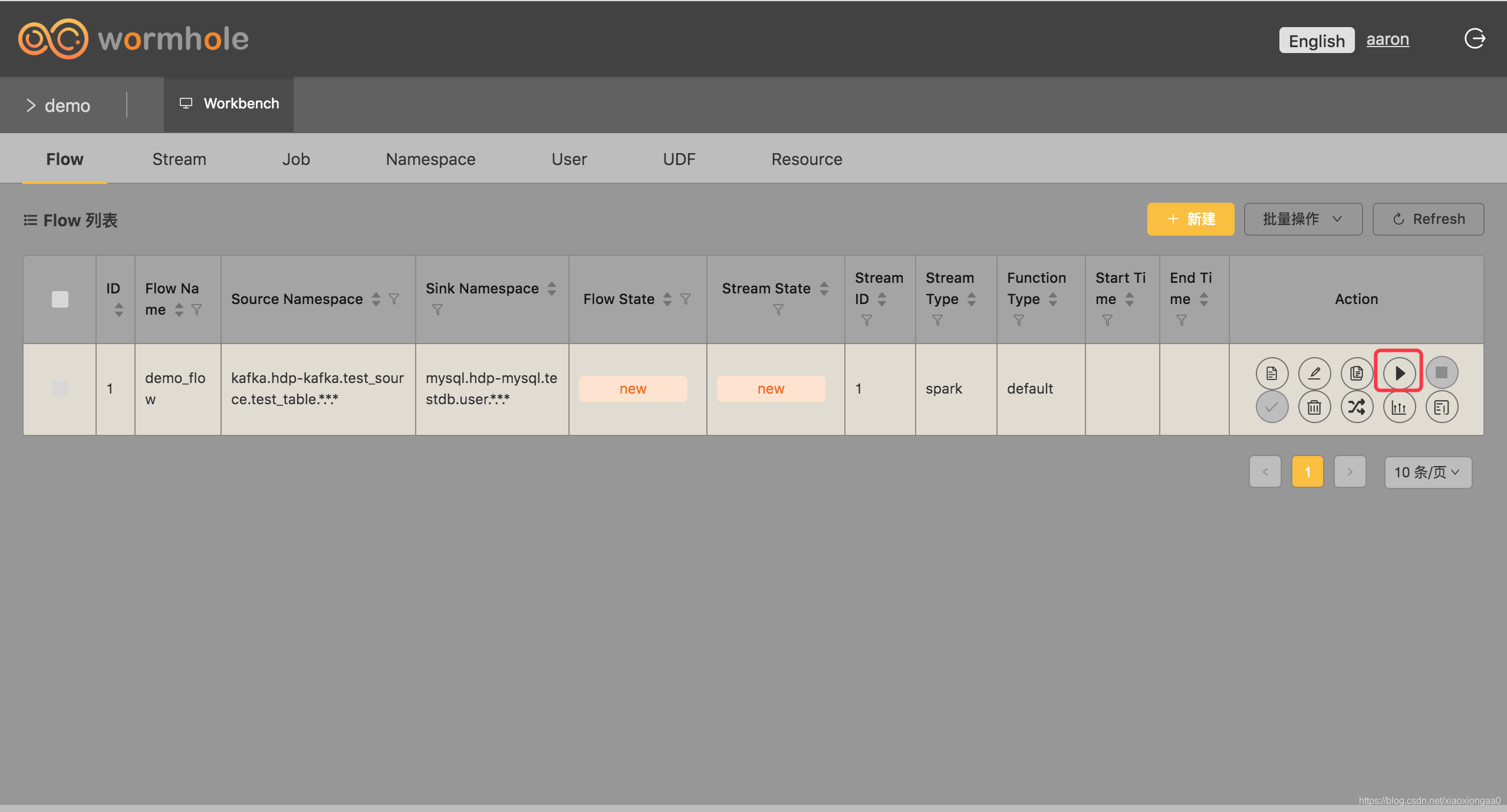Open Flow State column filter

686,299
